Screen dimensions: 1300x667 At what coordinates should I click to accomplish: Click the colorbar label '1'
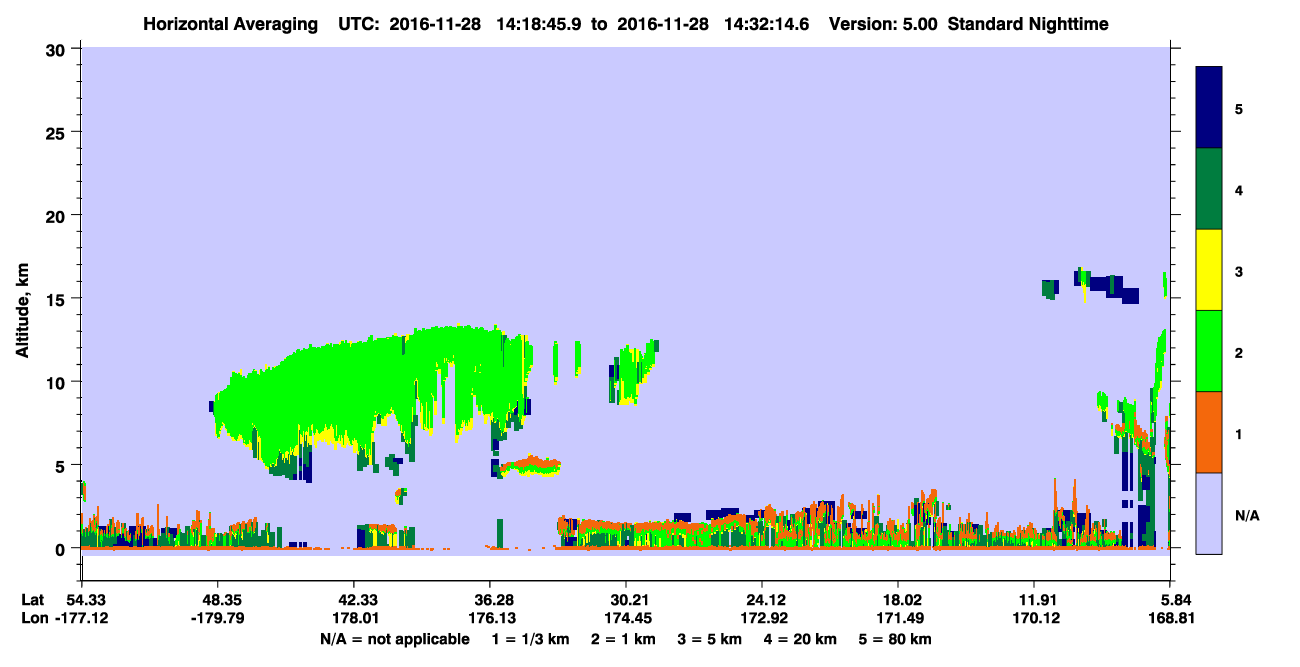(1239, 433)
